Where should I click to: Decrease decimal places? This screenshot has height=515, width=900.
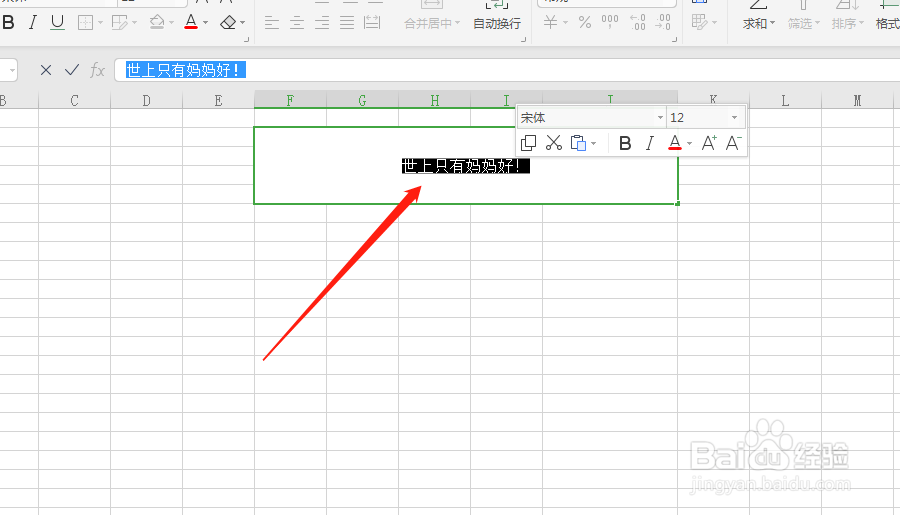(663, 23)
